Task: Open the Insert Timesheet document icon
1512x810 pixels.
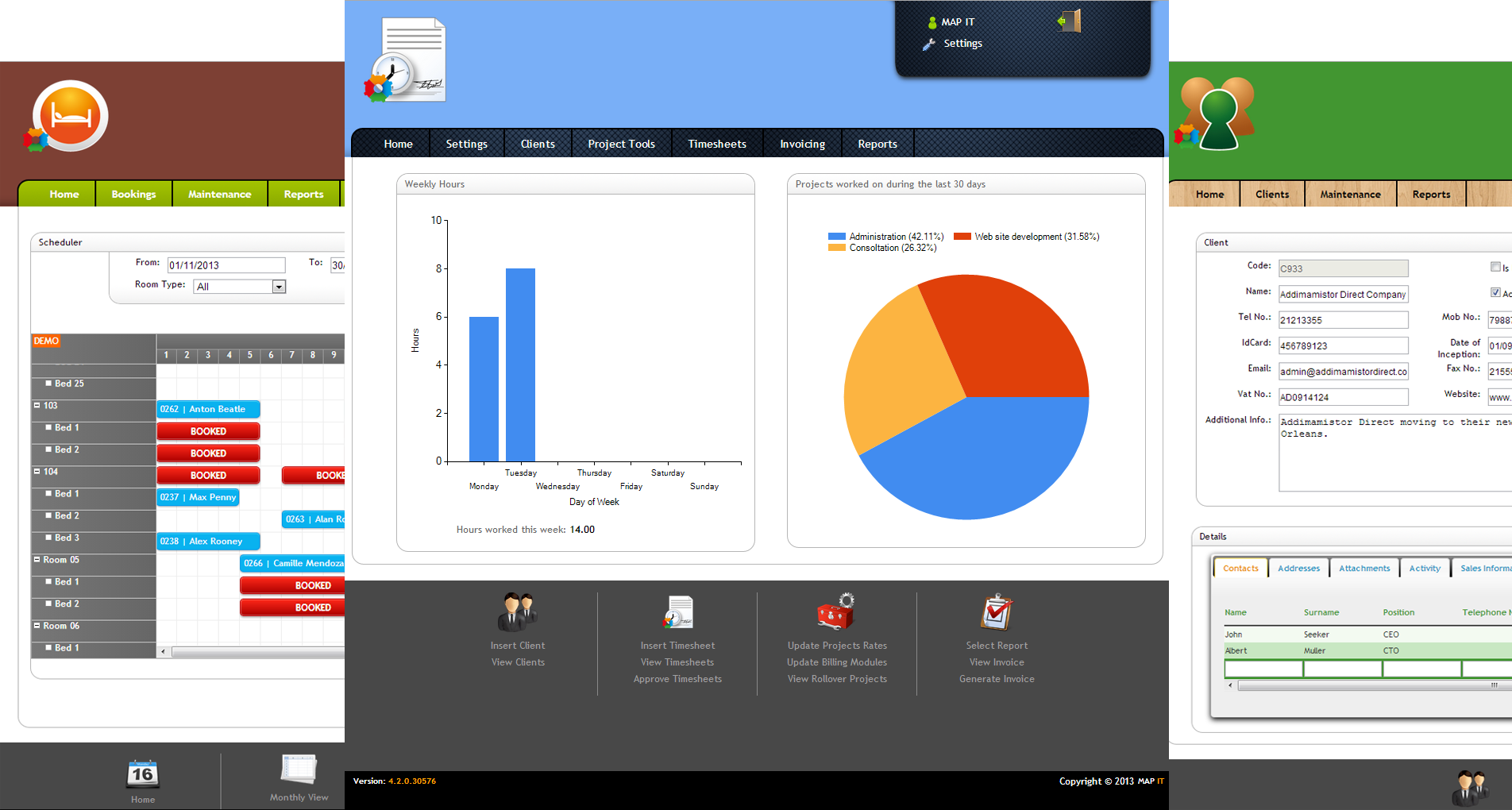Action: click(678, 612)
